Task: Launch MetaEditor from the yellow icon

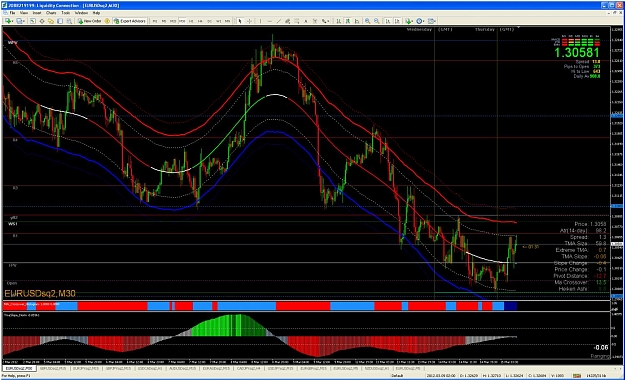Action: coord(107,21)
